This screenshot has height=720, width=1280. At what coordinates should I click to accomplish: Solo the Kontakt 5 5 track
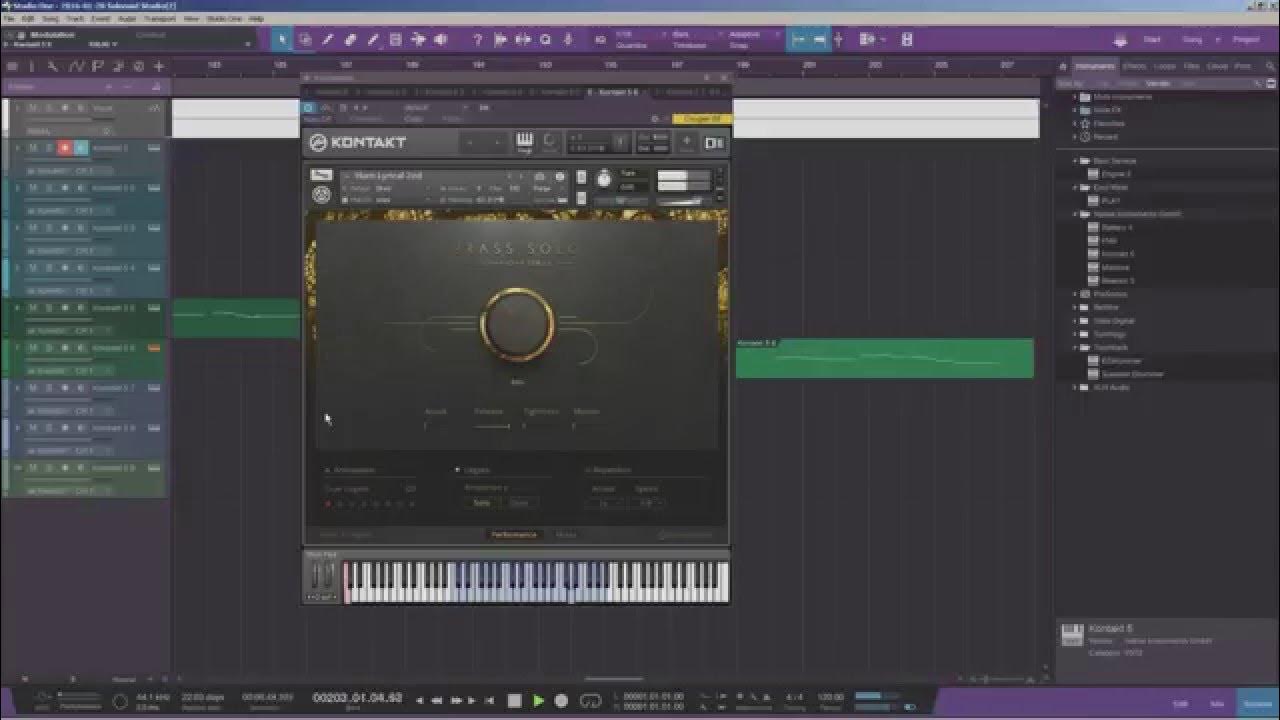[x=48, y=308]
